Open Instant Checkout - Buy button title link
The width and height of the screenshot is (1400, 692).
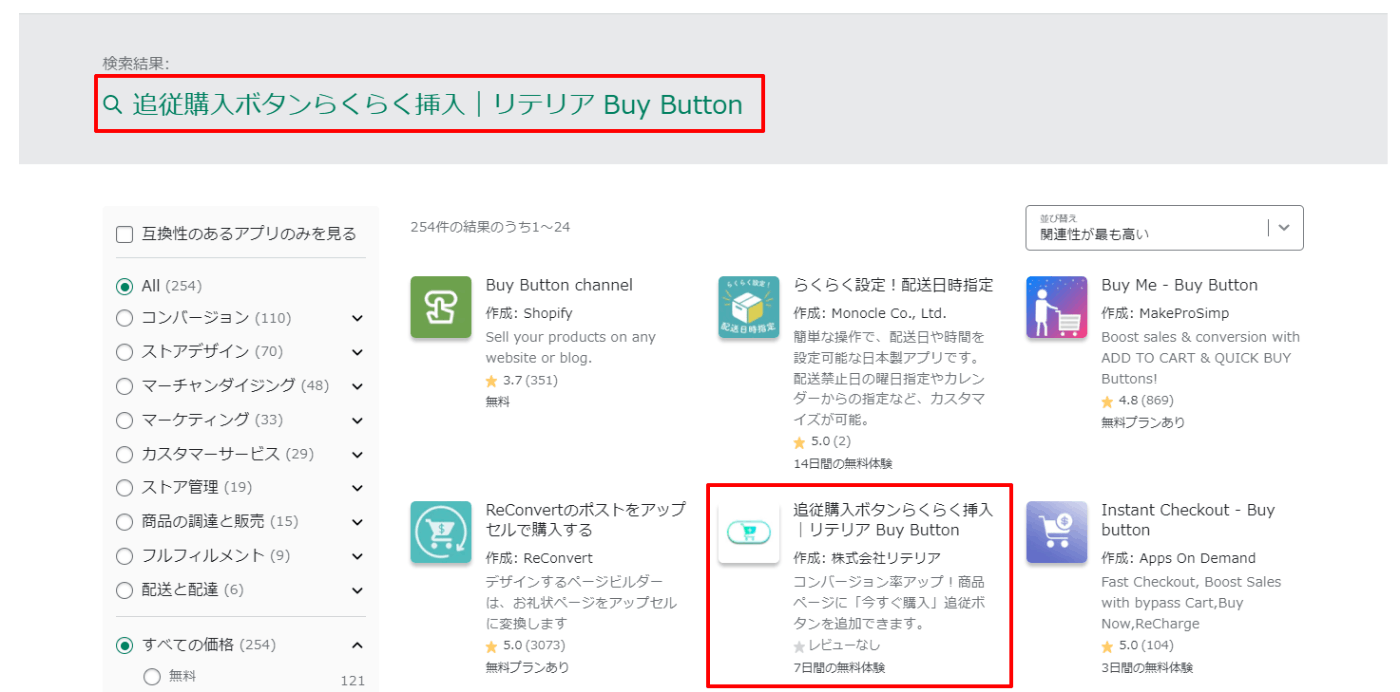pyautogui.click(x=1188, y=520)
